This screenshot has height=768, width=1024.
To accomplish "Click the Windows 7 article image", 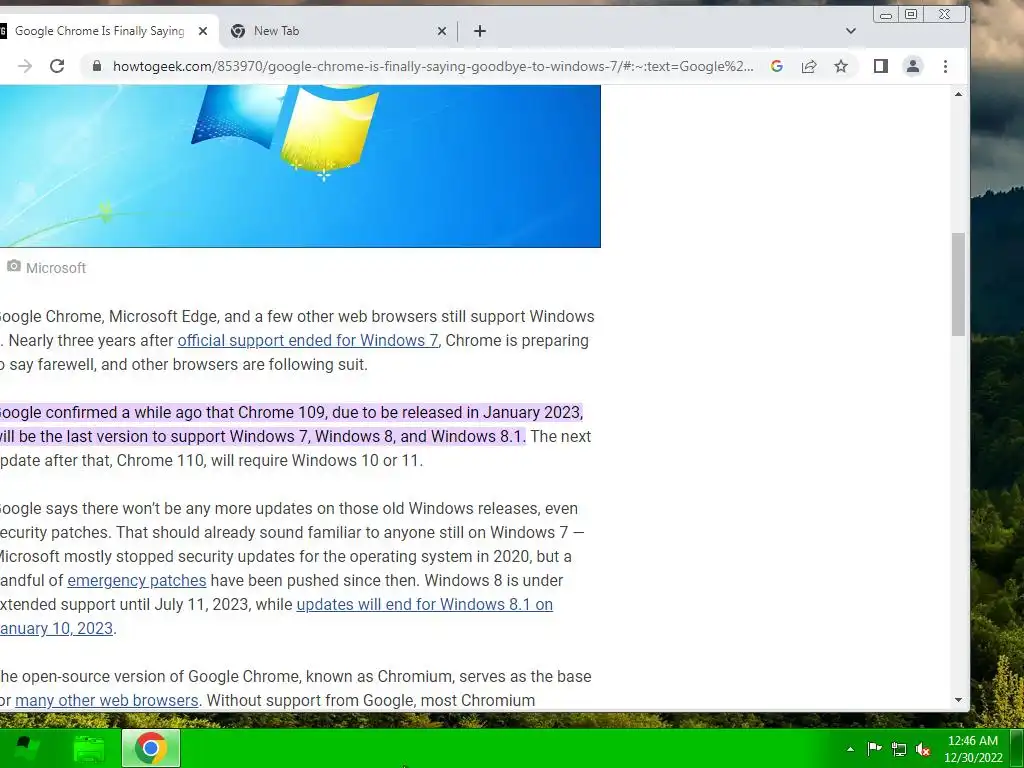I will [300, 166].
